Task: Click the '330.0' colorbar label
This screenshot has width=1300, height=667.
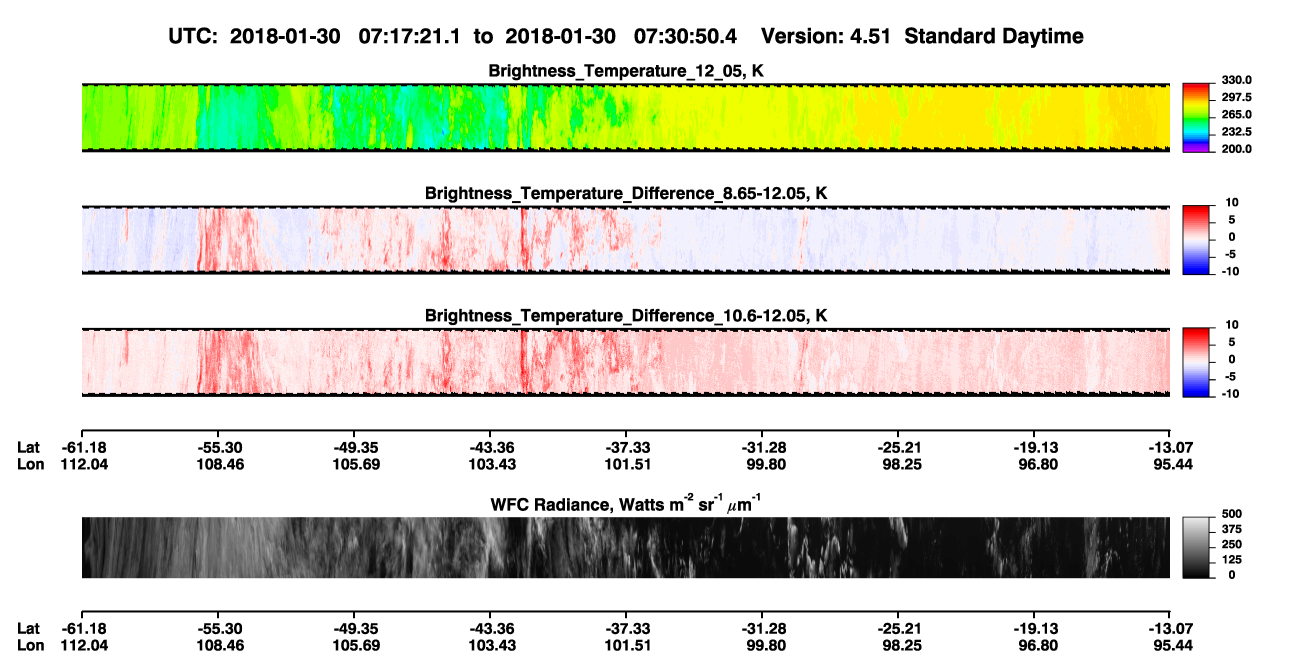Action: 1237,80
